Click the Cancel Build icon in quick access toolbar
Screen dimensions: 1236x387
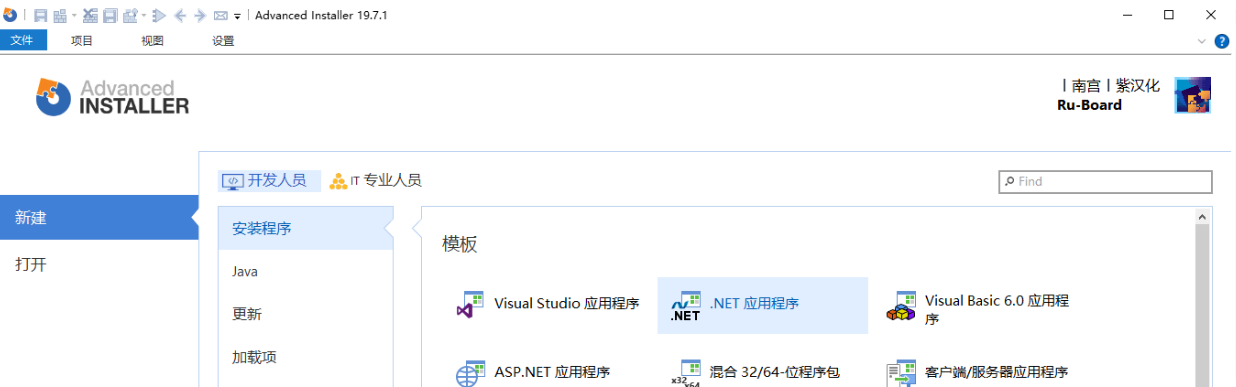tap(90, 15)
